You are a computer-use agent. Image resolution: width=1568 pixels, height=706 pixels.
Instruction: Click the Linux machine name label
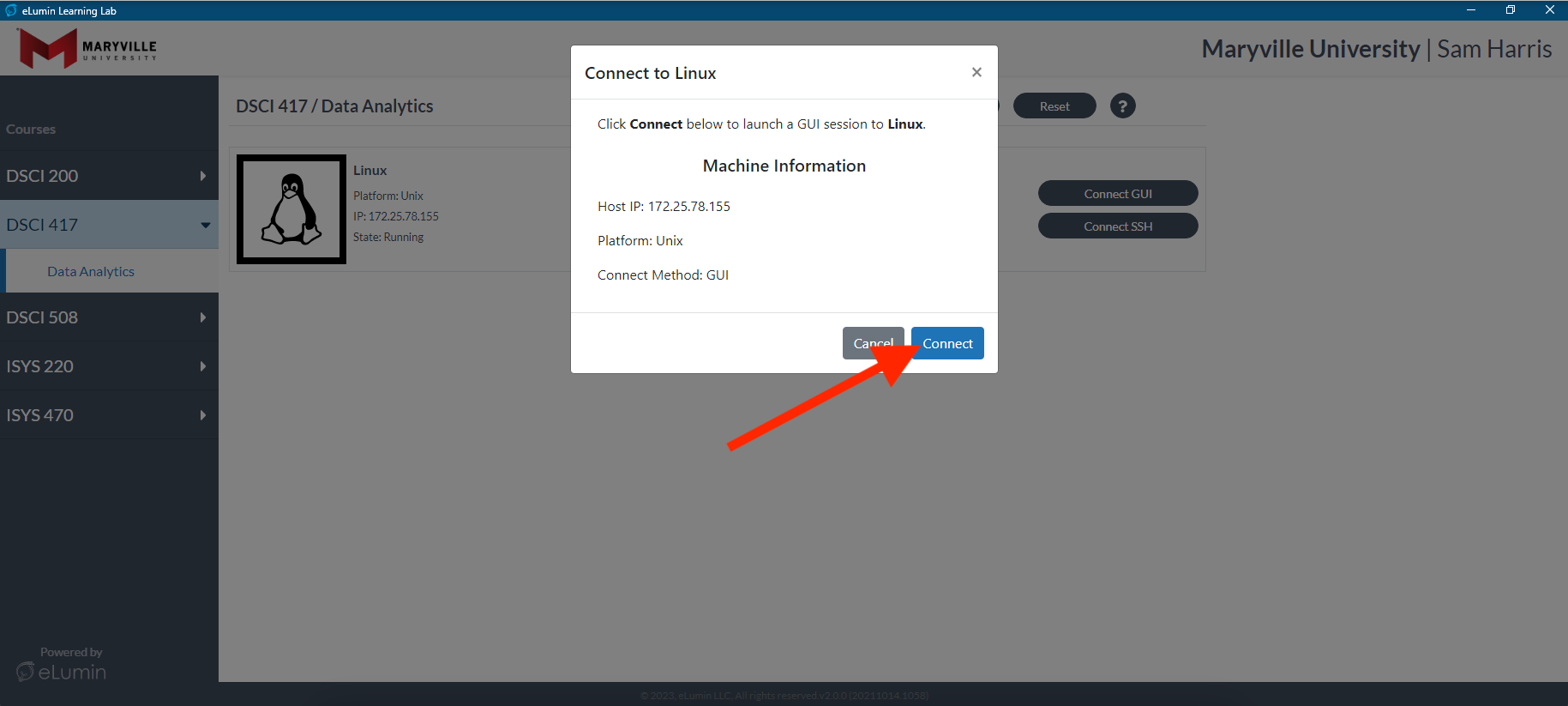pos(370,170)
